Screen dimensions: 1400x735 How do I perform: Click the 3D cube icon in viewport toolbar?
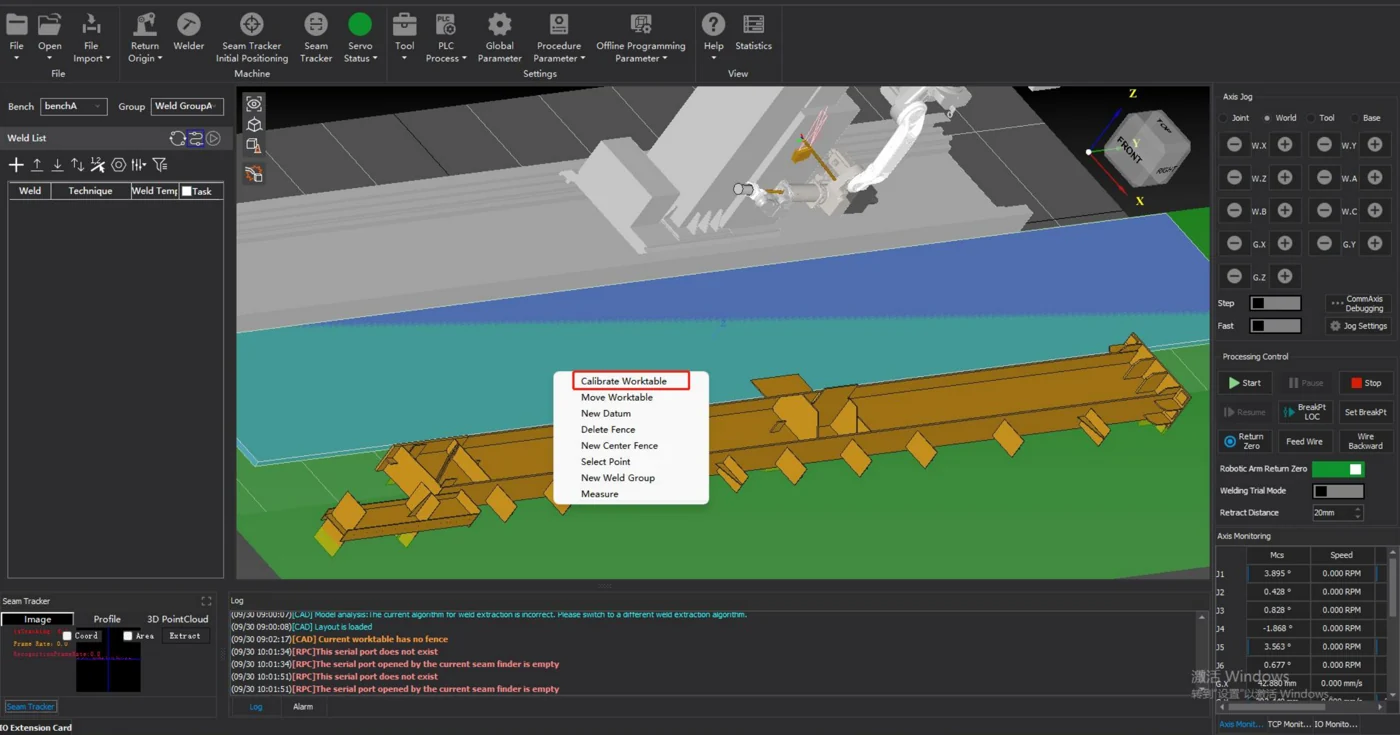(x=254, y=125)
